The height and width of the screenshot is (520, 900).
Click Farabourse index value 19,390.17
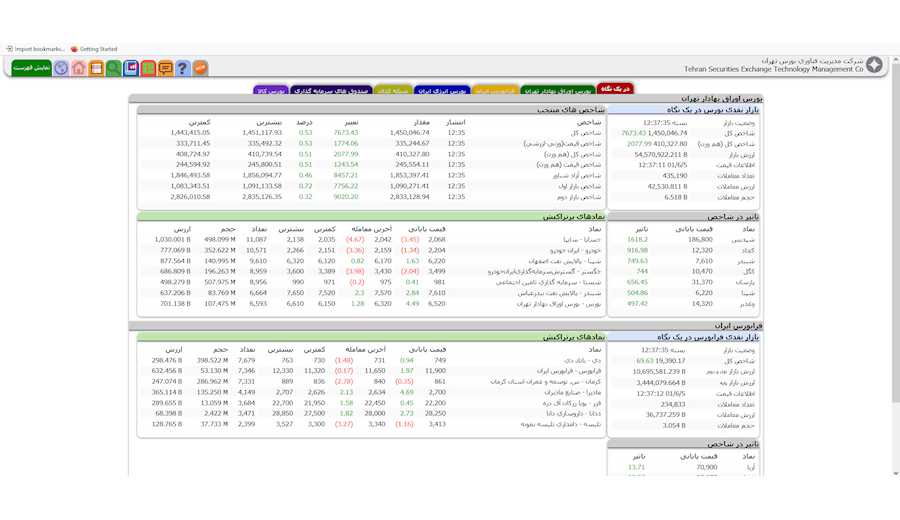[670, 361]
